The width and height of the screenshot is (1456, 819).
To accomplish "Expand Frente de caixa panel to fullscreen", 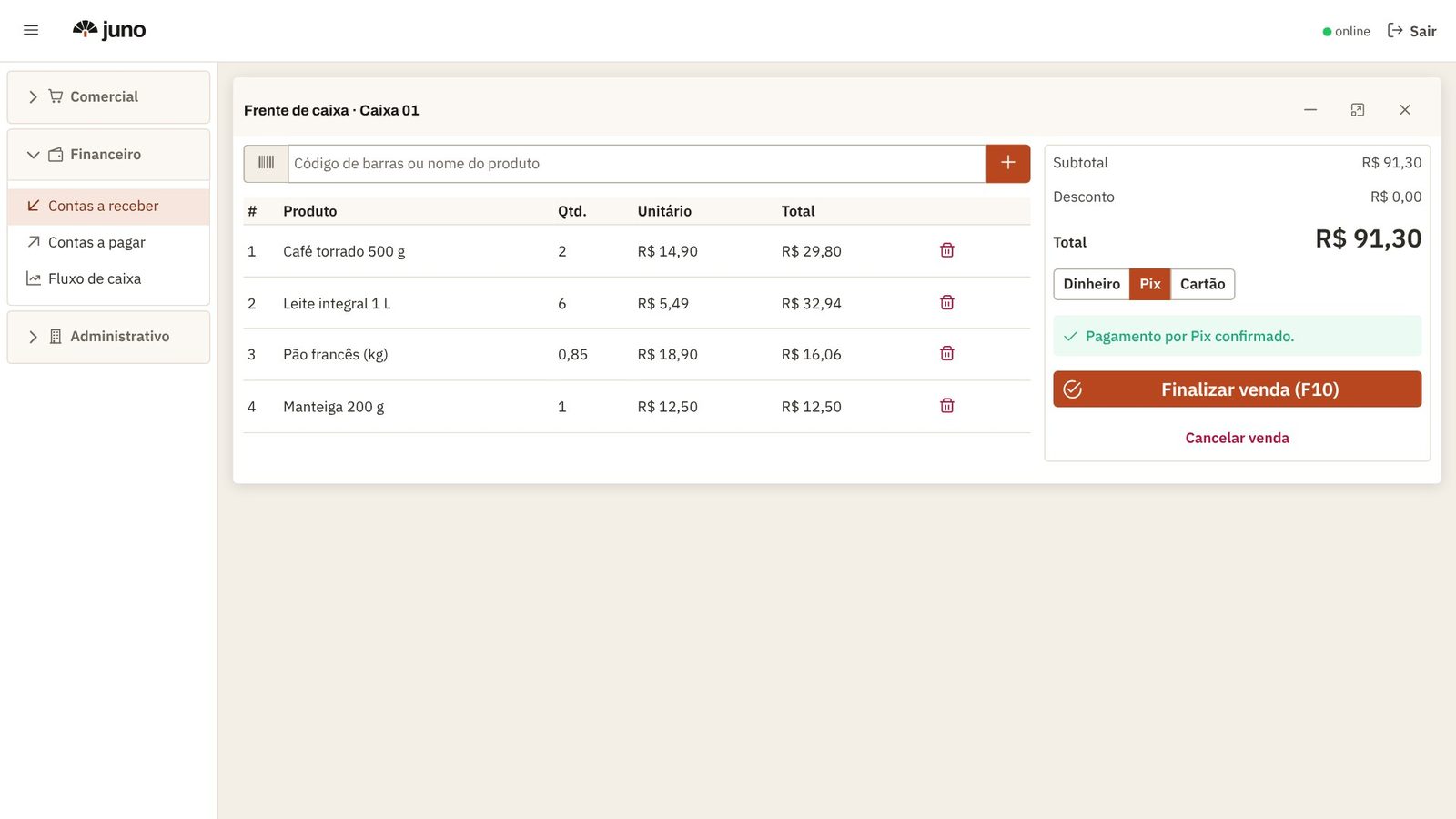I will (x=1358, y=110).
